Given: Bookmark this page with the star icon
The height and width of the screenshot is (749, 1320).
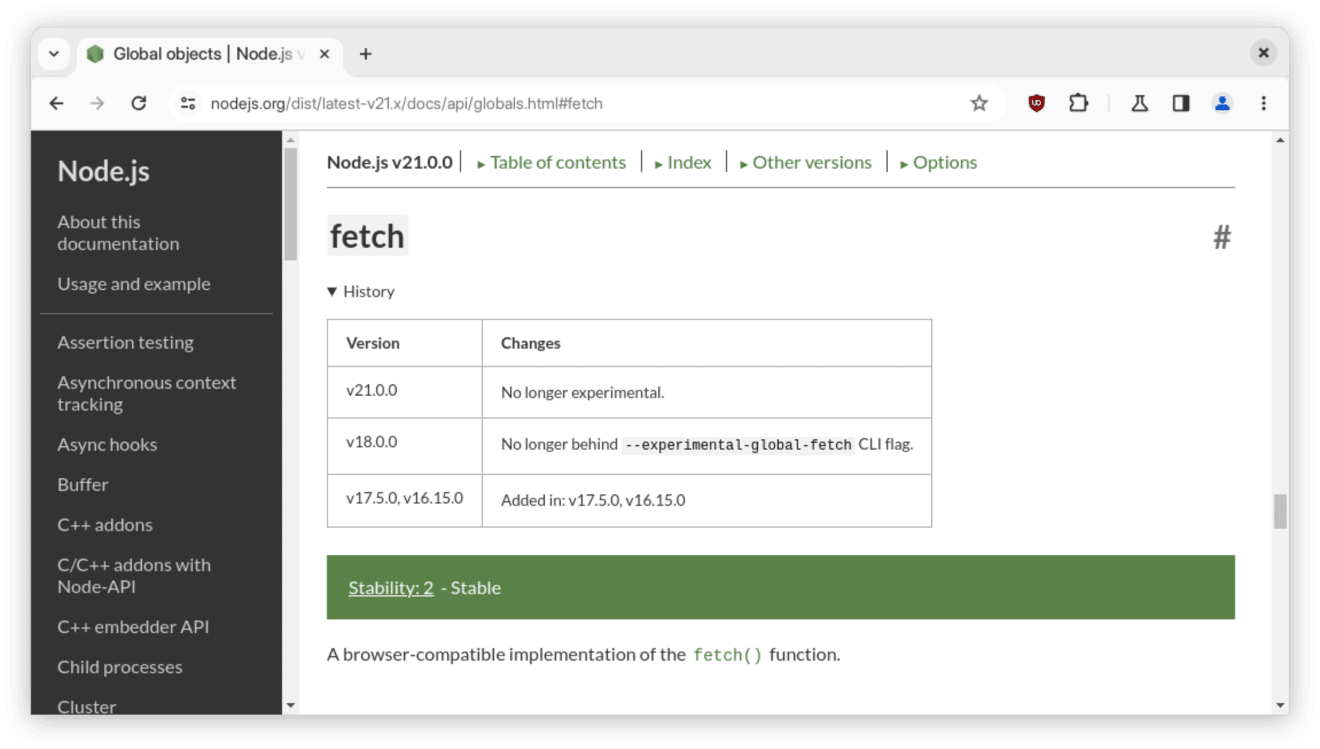Looking at the screenshot, I should (x=979, y=103).
